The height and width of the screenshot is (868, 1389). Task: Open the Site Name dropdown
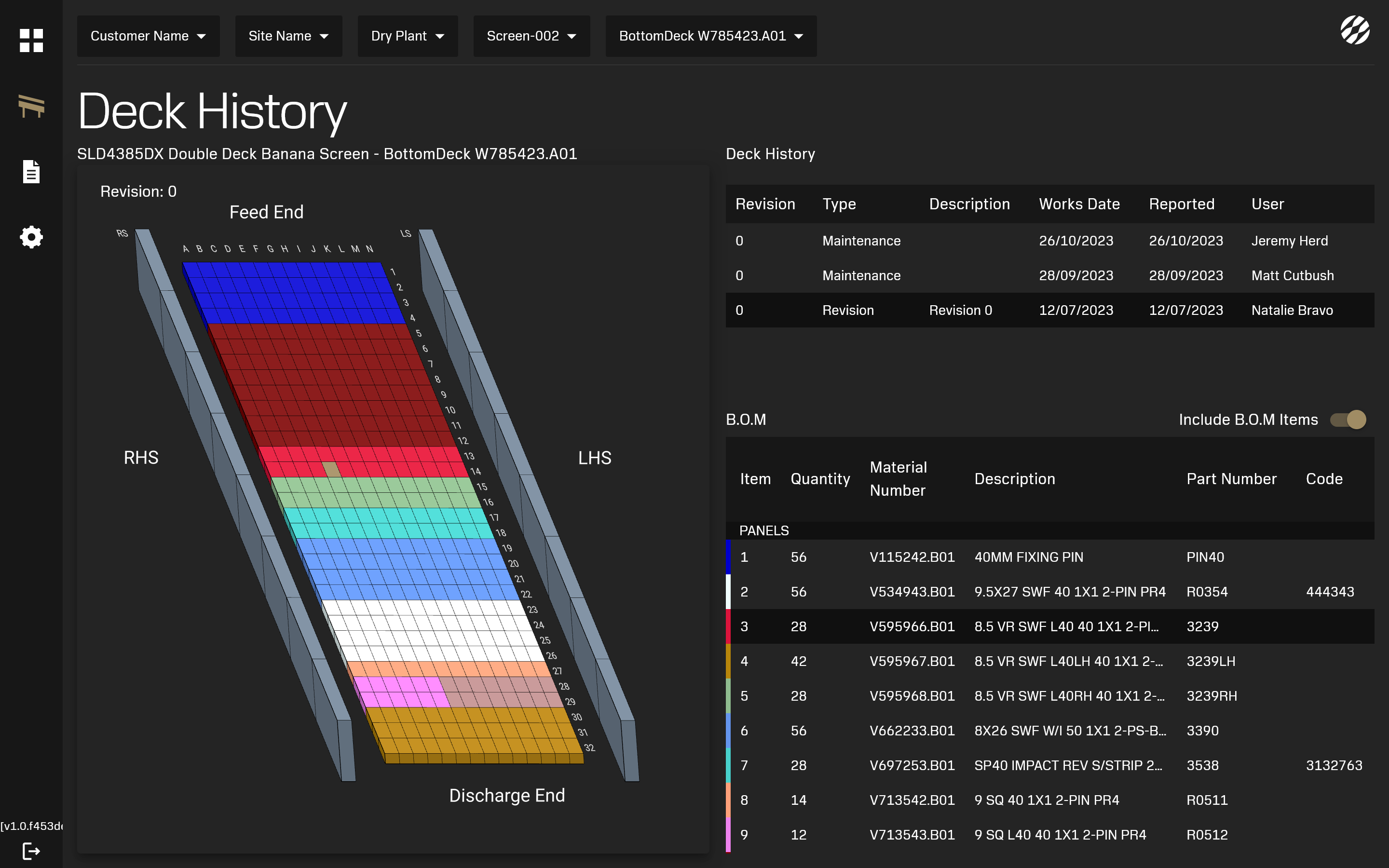[288, 36]
